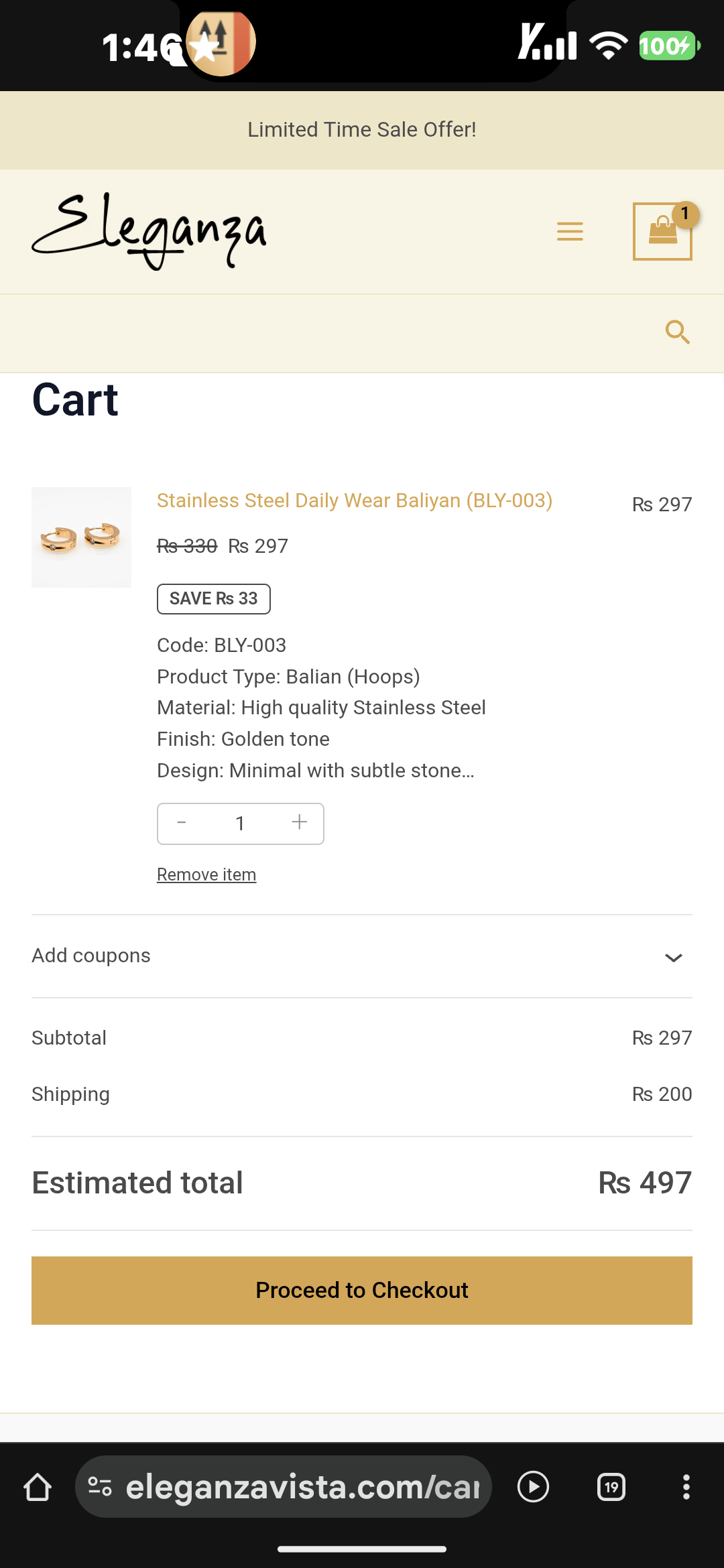
Task: Tap the Limited Time Sale Offer banner
Action: [x=362, y=129]
